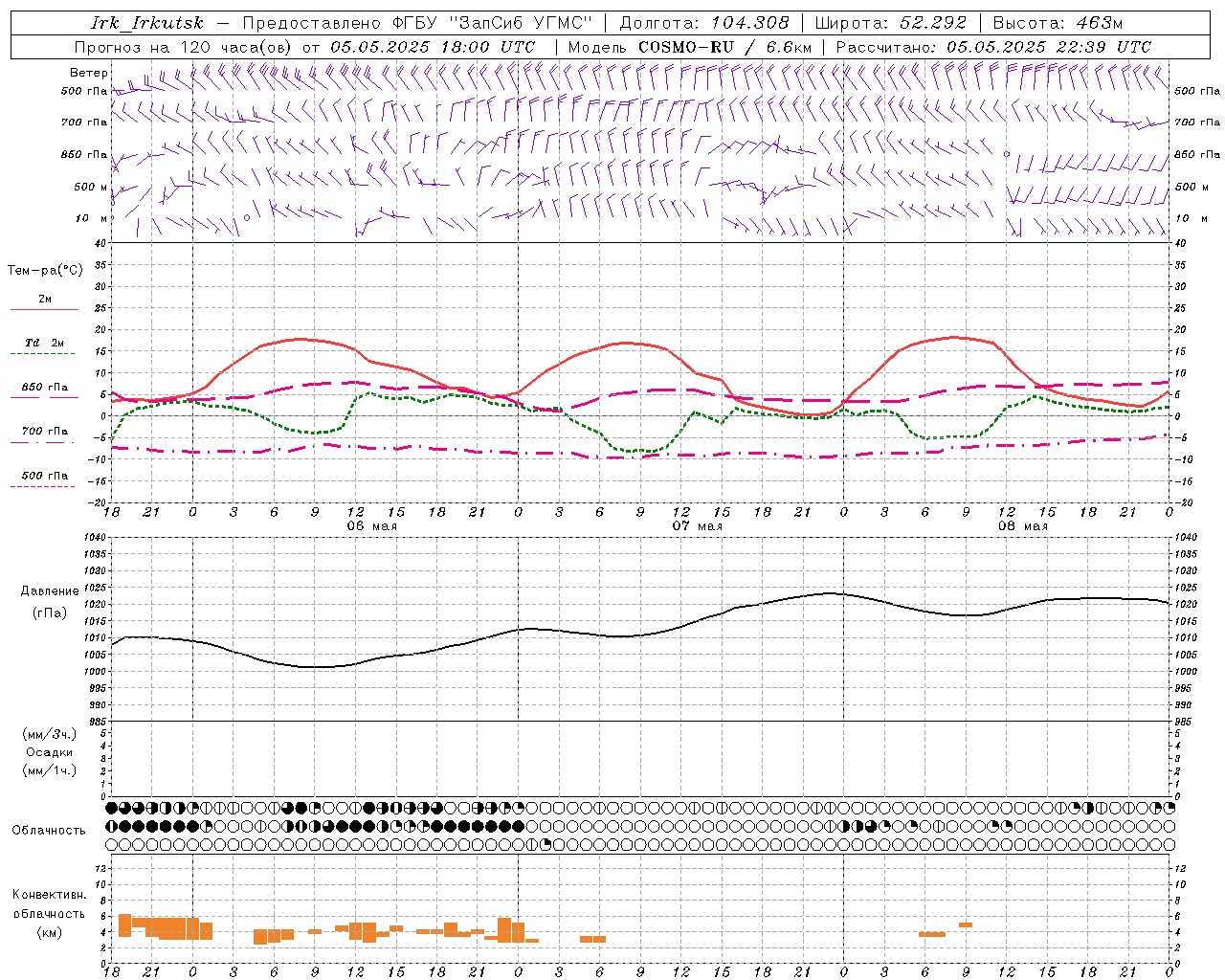Click the Долгота: 104.308 value
The image size is (1225, 980).
pos(705,23)
